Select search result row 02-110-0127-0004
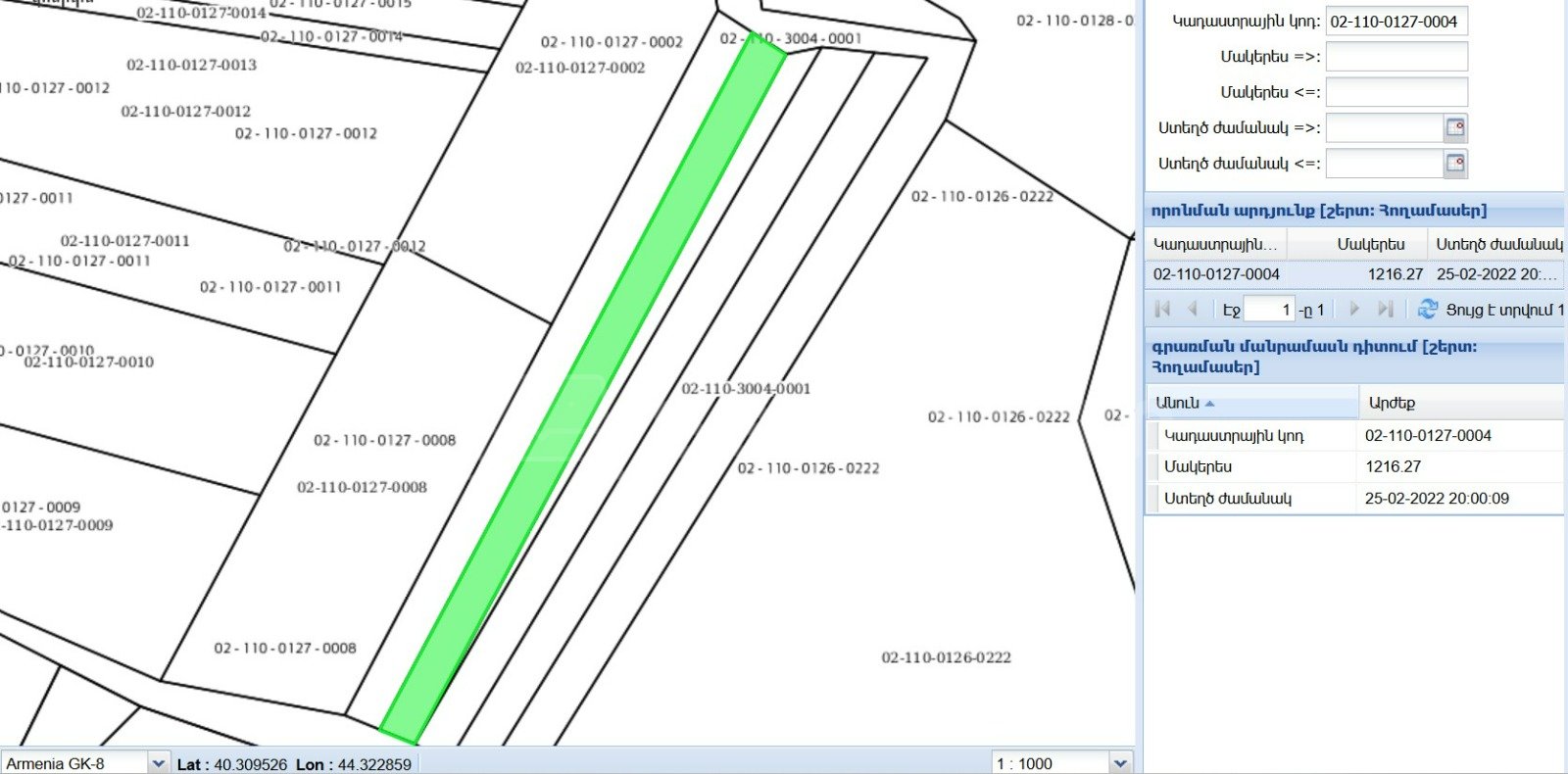 (x=1352, y=274)
